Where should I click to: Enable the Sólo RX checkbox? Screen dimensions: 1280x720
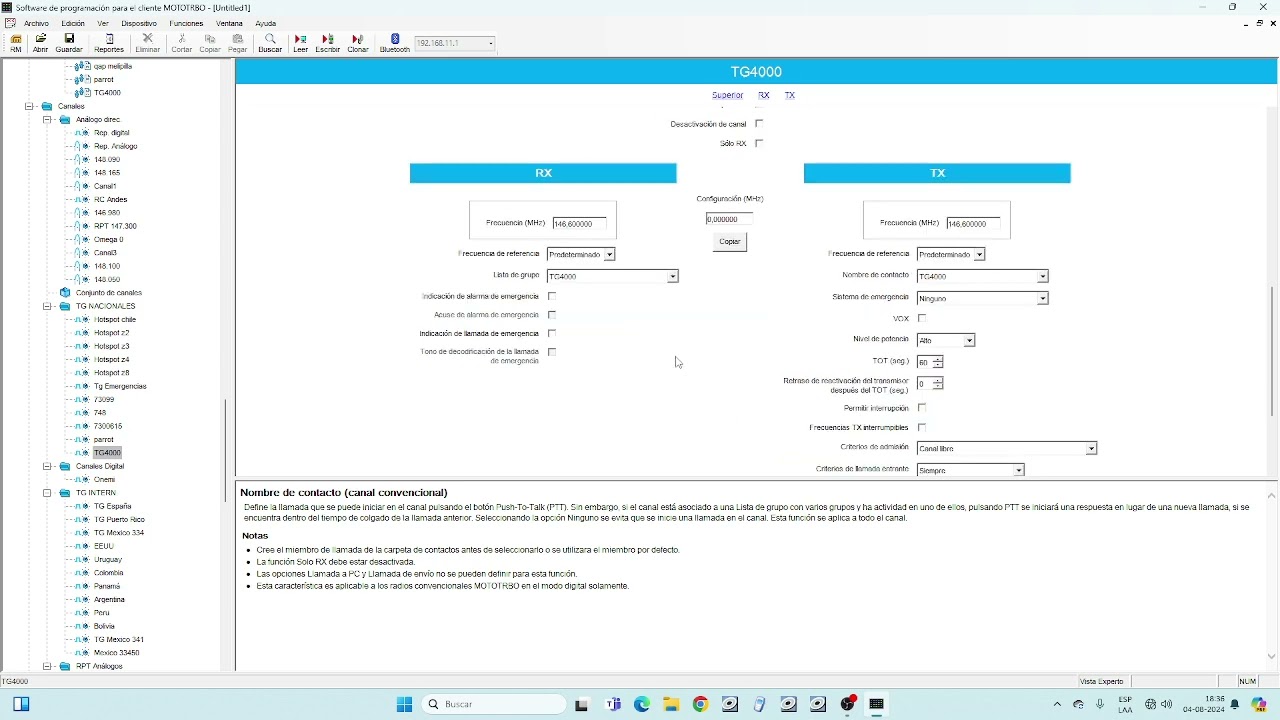759,143
